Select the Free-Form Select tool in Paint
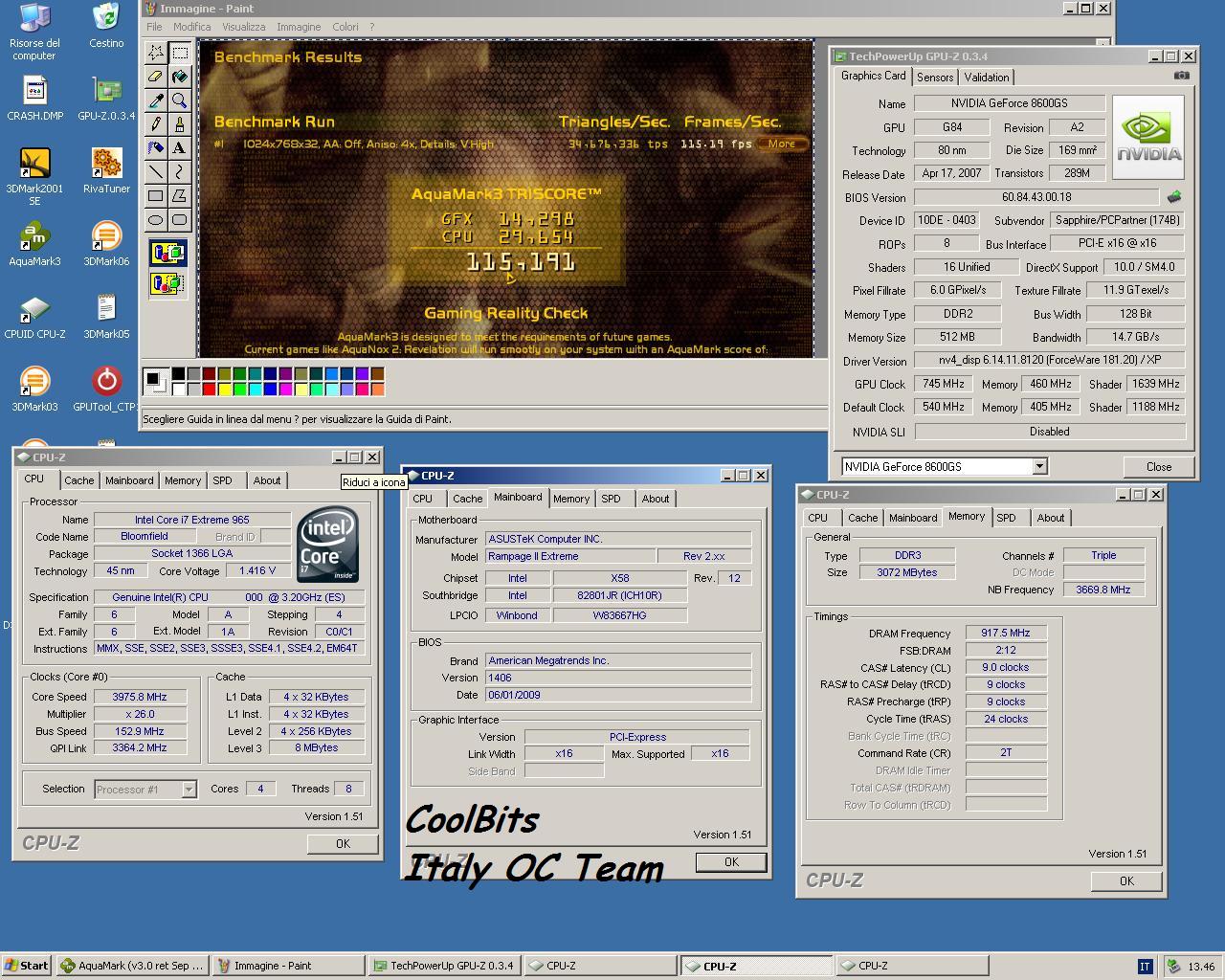1225x980 pixels. [x=155, y=53]
